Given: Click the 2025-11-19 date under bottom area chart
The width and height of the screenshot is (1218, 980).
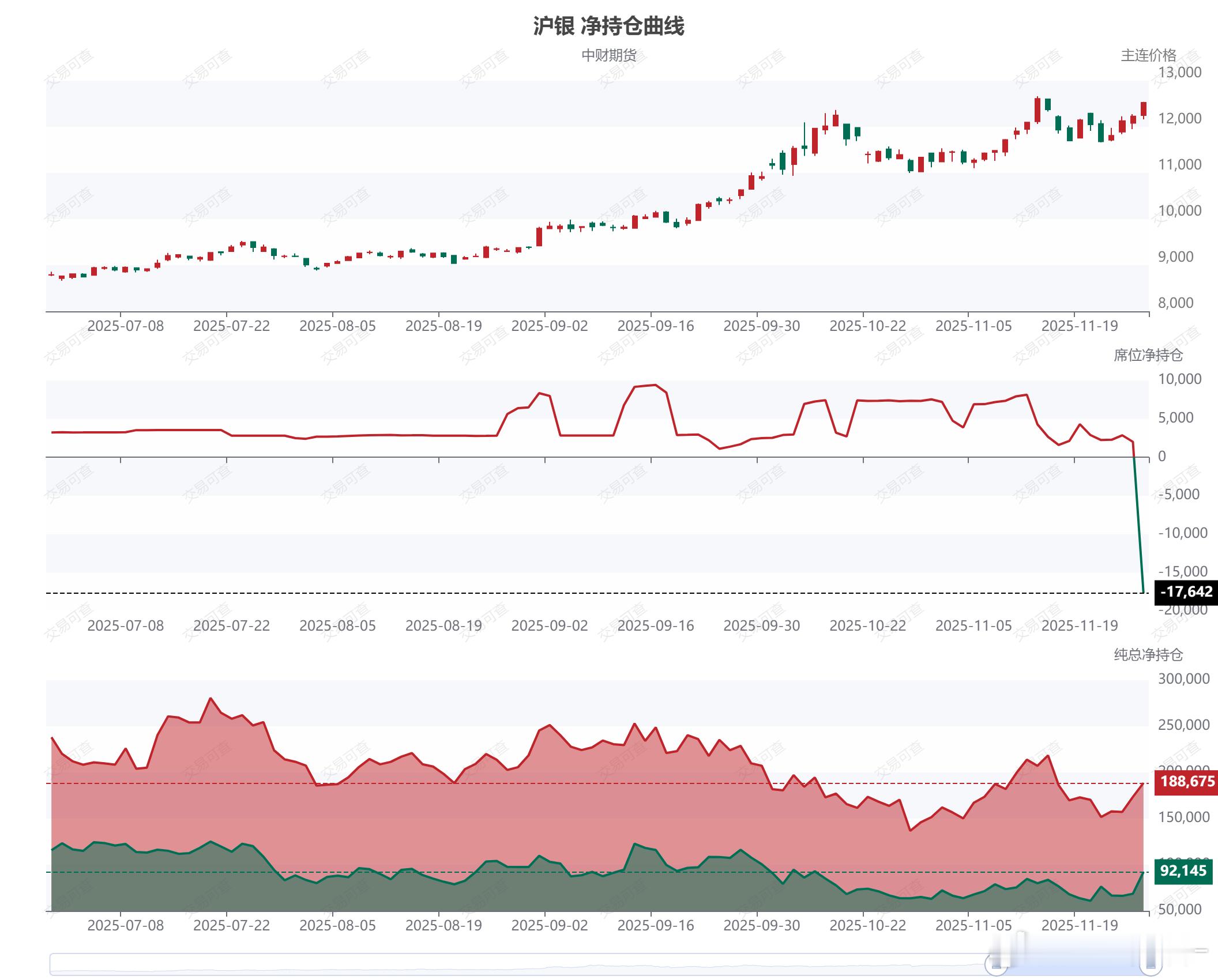Looking at the screenshot, I should point(1079,926).
